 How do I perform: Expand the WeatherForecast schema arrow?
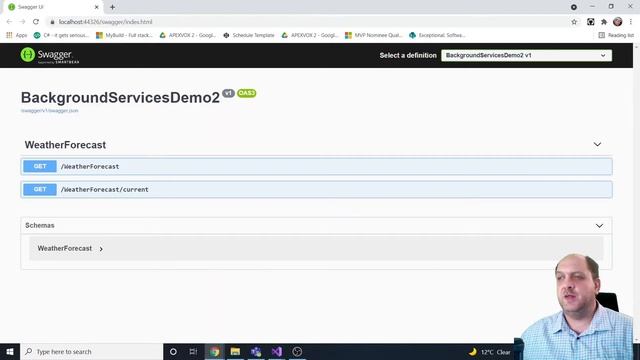point(101,249)
